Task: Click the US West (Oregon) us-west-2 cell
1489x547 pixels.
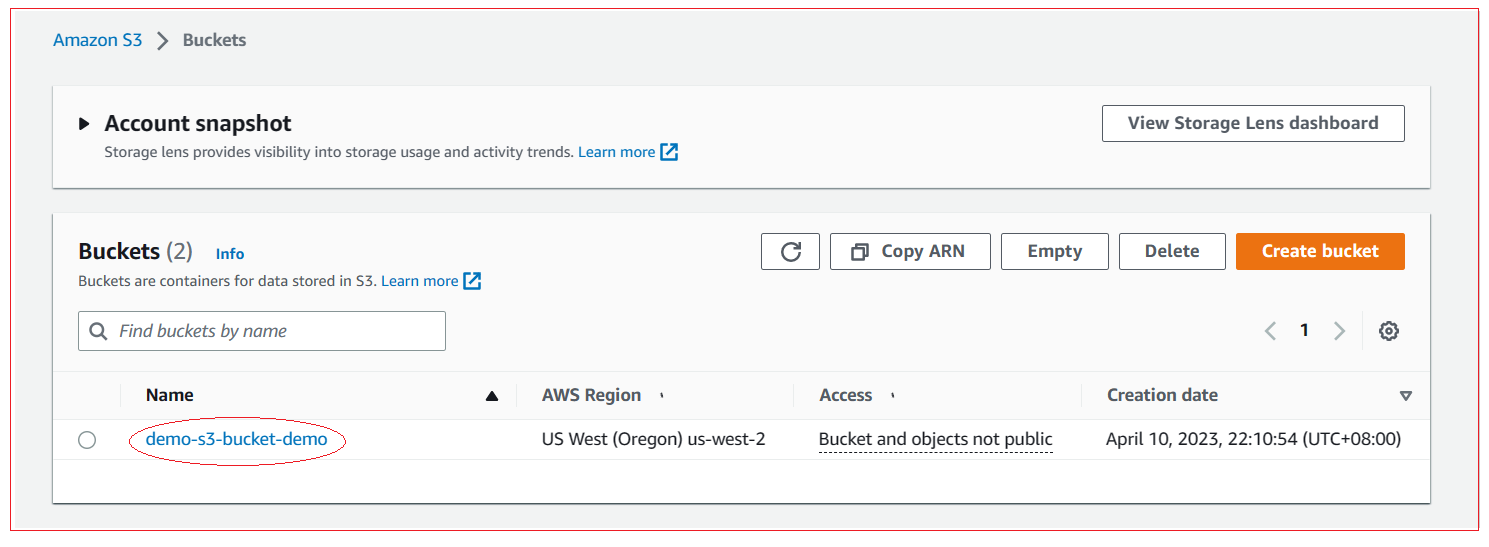Action: tap(654, 439)
